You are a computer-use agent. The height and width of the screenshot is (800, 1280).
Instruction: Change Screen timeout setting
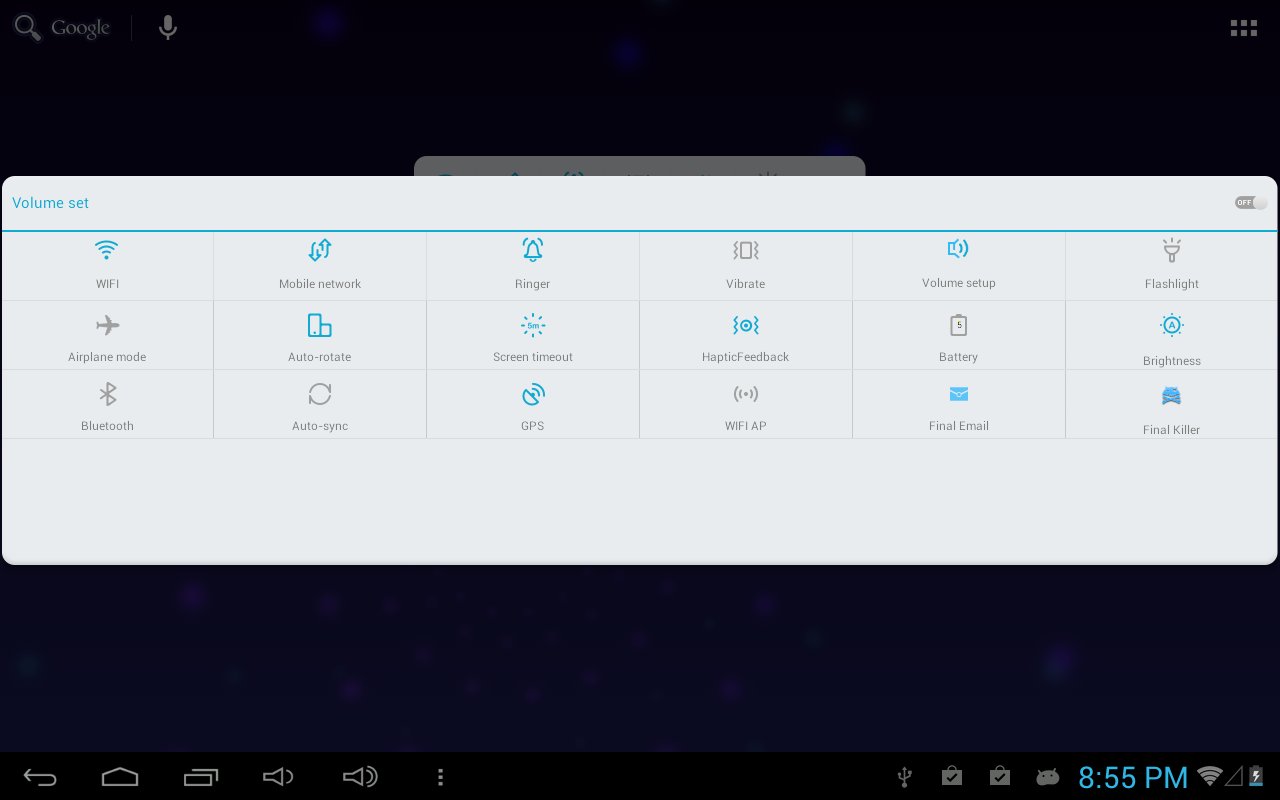tap(533, 336)
